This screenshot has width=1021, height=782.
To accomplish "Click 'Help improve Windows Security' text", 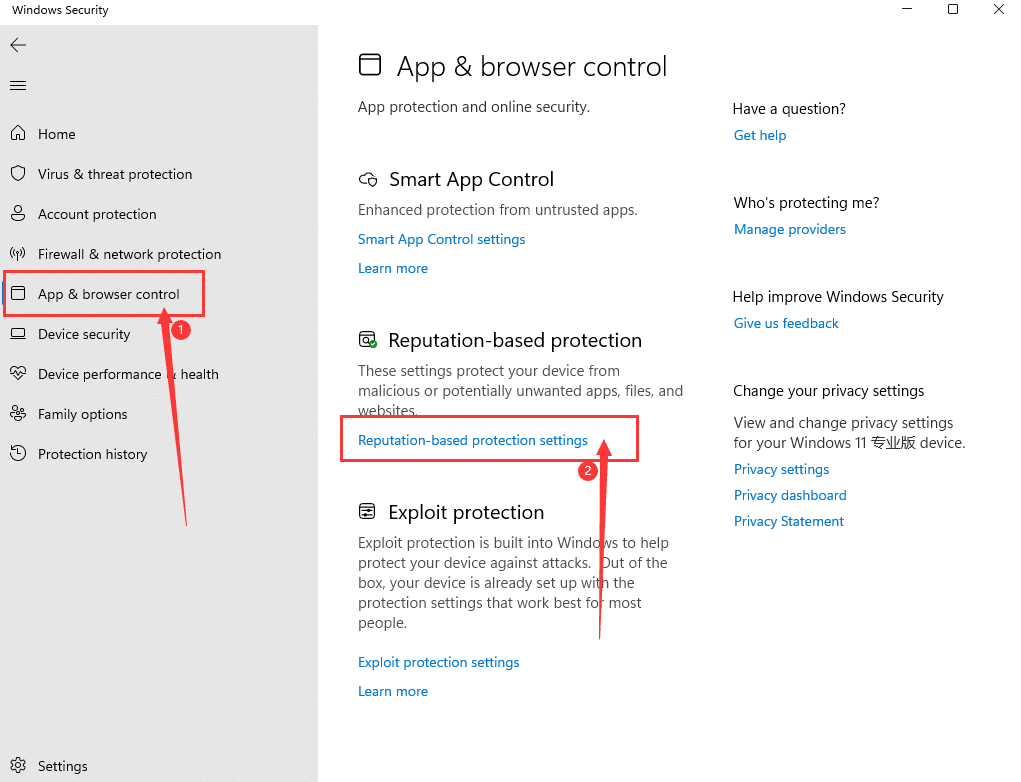I will click(x=838, y=297).
